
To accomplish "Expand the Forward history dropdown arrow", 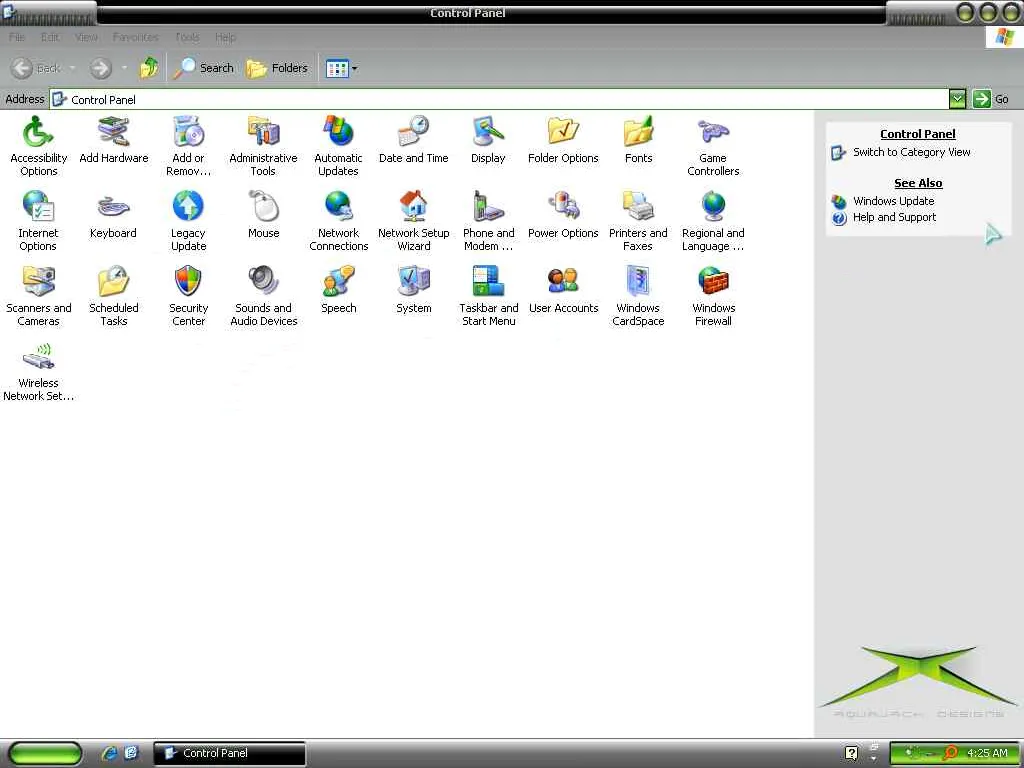I will 124,68.
